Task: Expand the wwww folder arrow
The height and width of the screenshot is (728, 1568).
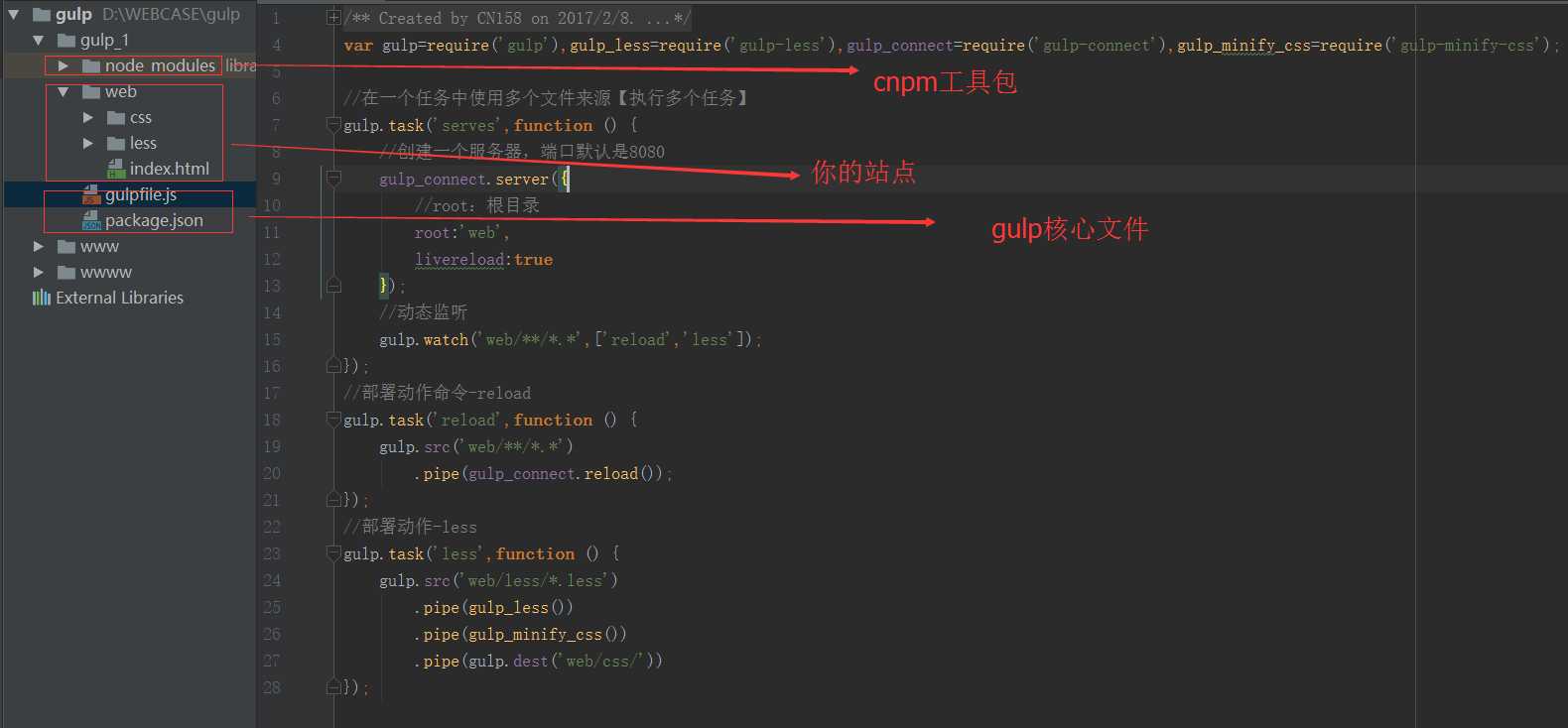Action: [39, 273]
